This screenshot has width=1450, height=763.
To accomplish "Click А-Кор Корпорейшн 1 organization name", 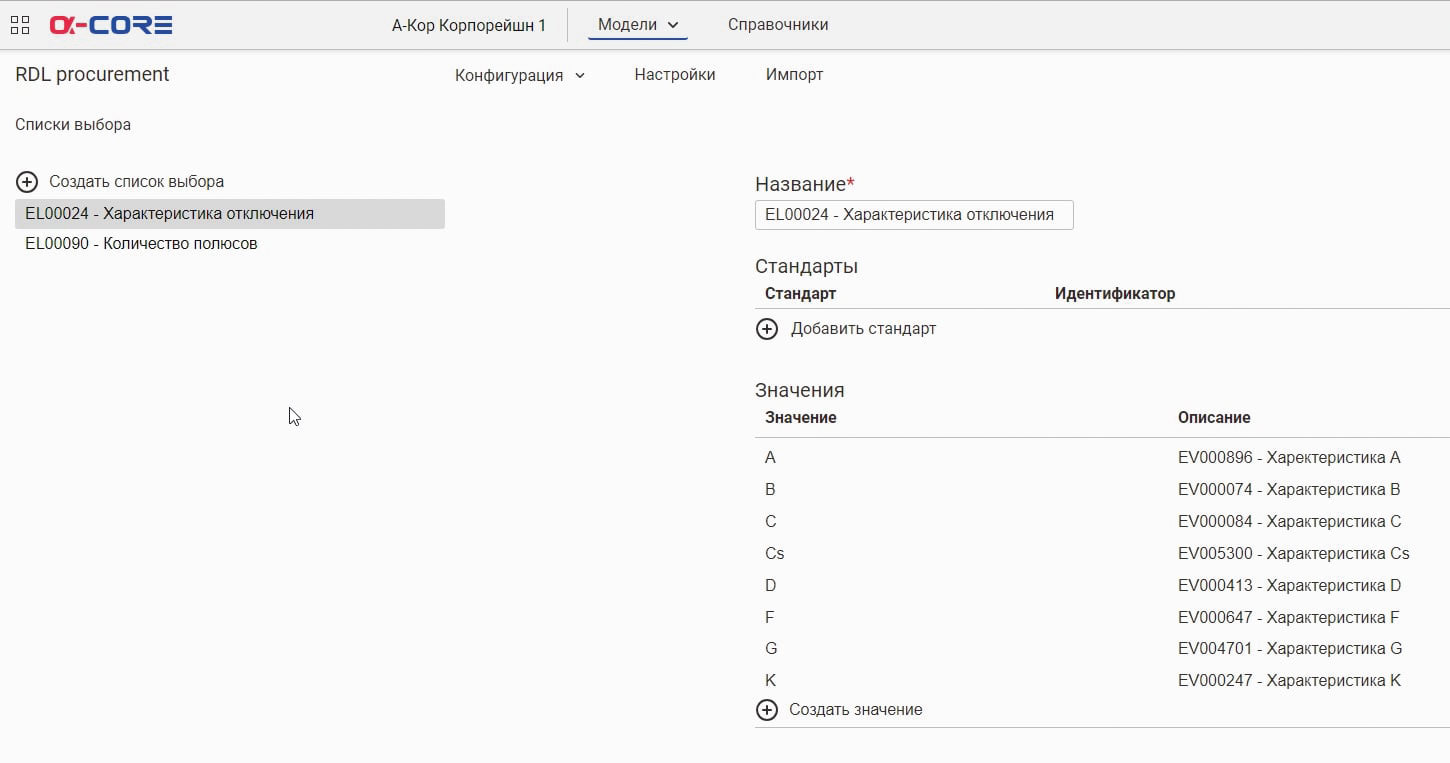I will (469, 25).
